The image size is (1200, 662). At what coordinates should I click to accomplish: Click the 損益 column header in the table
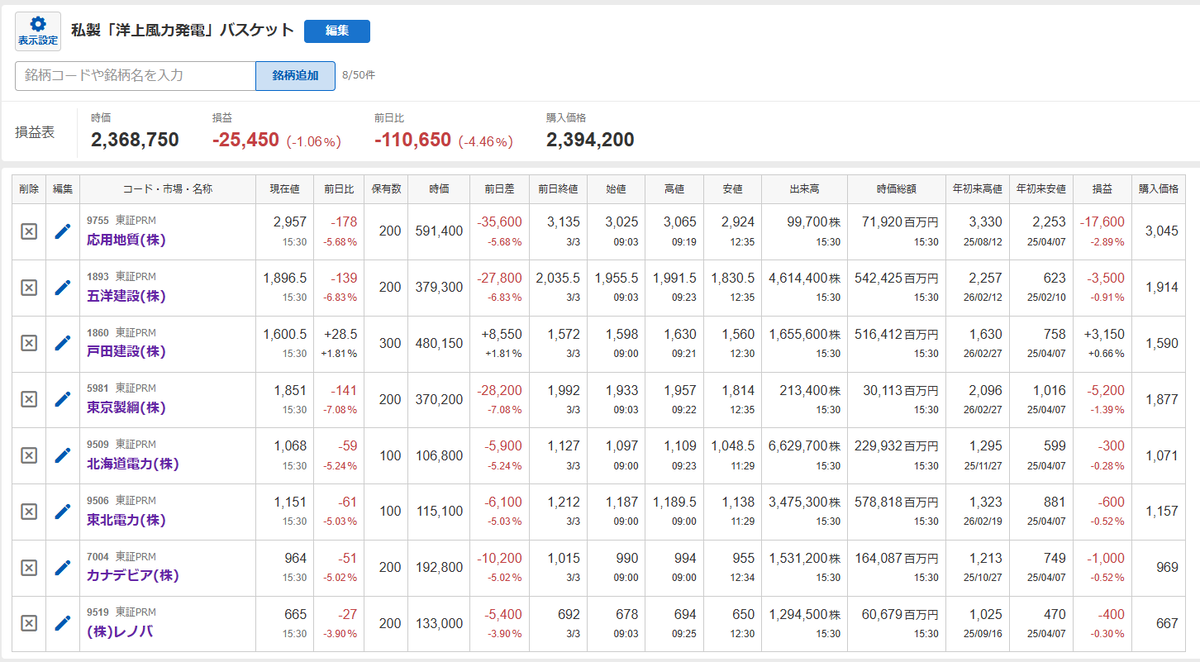[1101, 189]
